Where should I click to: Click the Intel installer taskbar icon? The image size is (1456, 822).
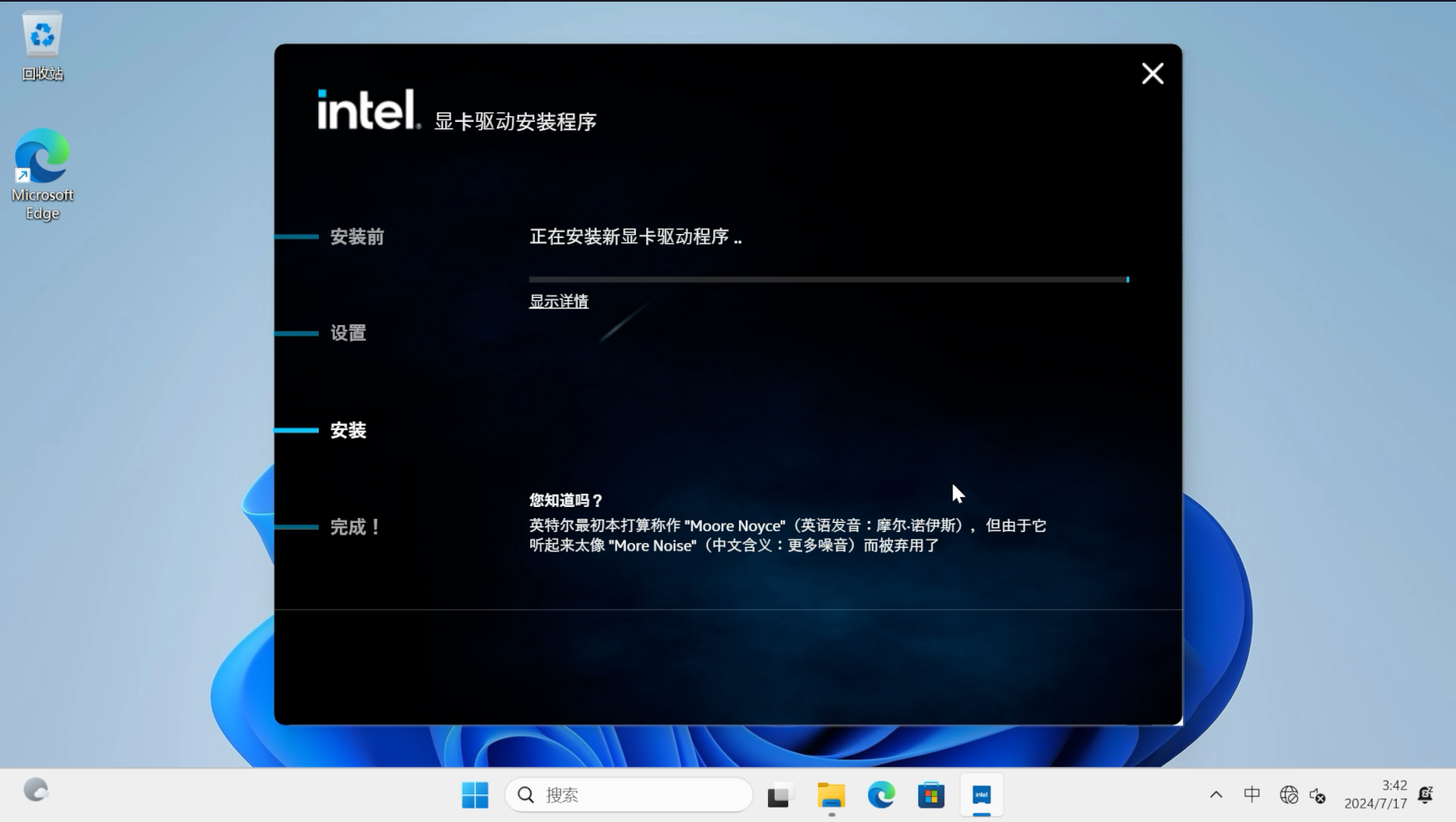pyautogui.click(x=982, y=795)
